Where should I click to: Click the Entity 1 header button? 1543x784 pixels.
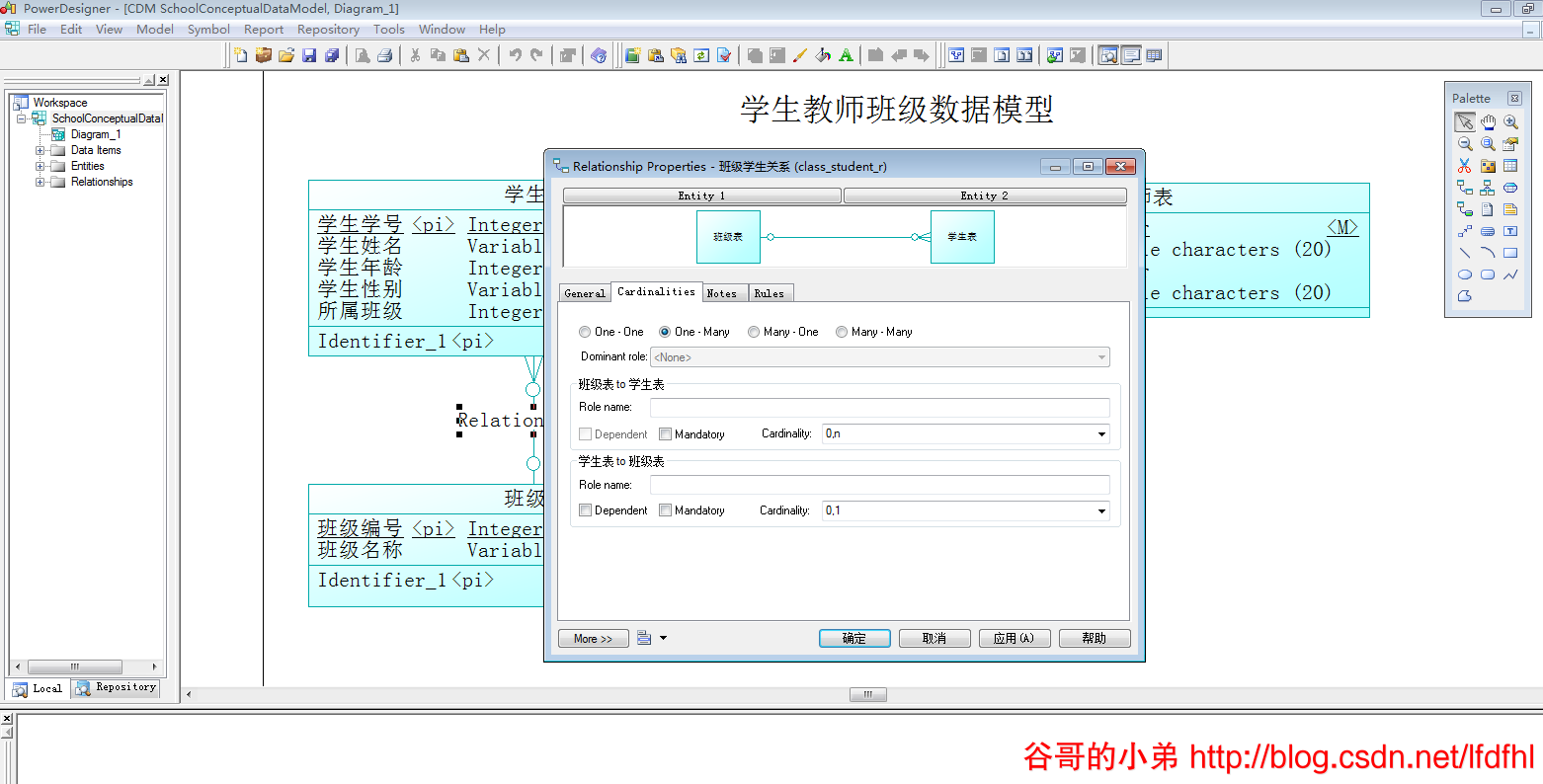tap(701, 196)
